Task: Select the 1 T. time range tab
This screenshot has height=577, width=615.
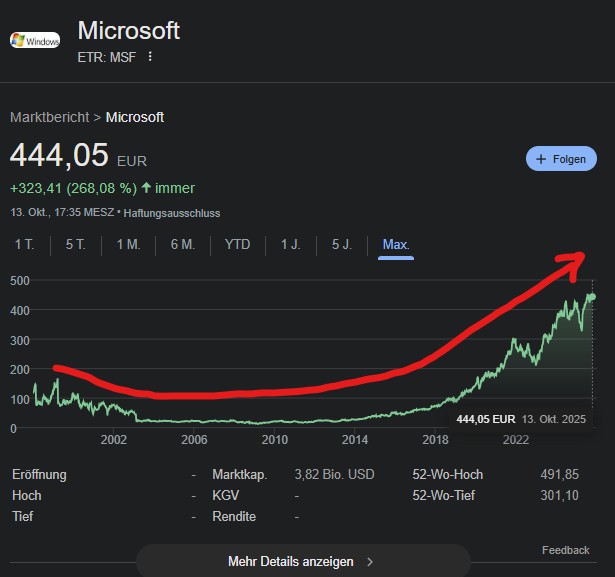Action: pos(25,244)
